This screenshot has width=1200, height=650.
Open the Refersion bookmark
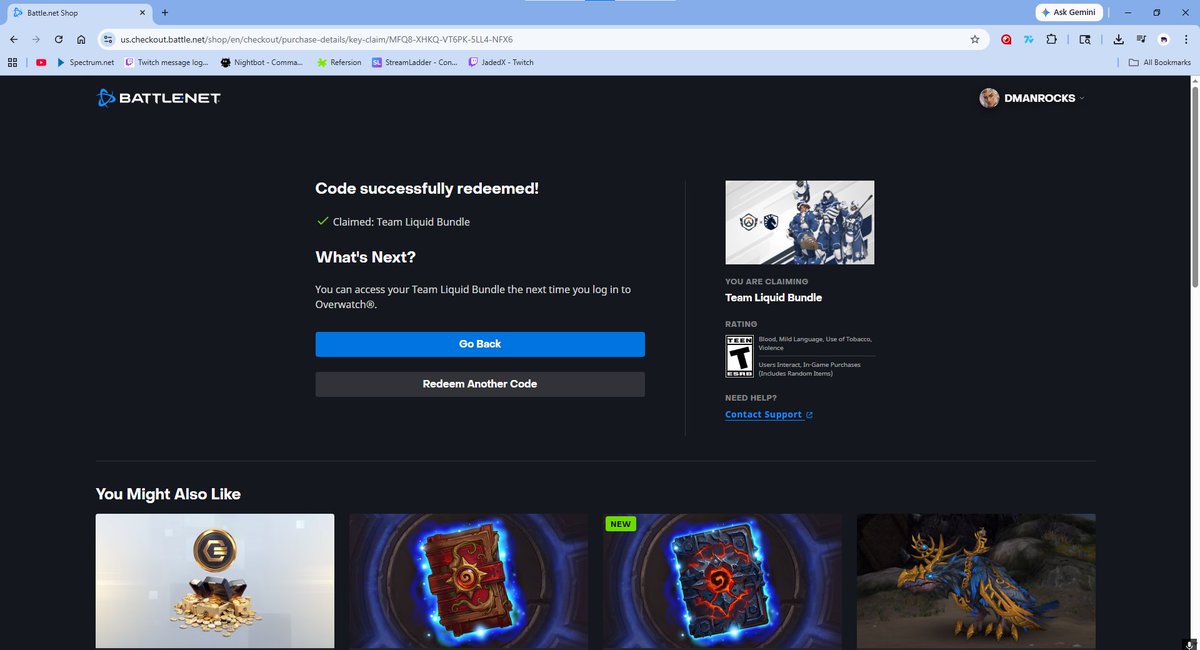tap(339, 62)
